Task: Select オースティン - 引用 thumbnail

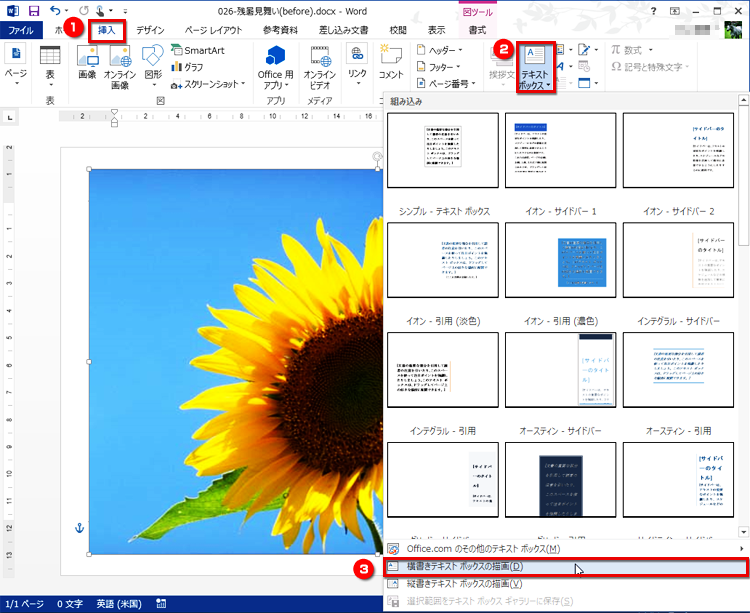Action: coord(678,370)
